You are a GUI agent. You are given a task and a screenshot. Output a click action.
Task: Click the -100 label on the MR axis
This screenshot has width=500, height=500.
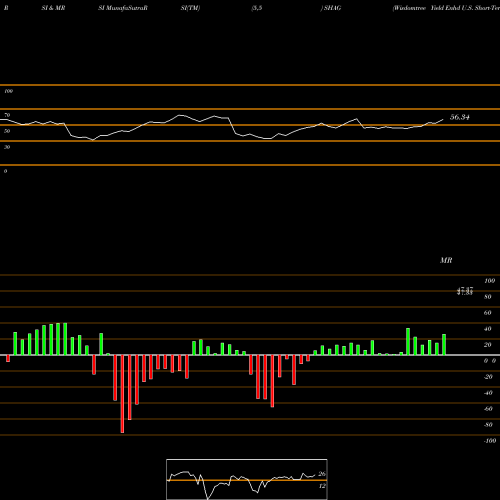point(490,441)
